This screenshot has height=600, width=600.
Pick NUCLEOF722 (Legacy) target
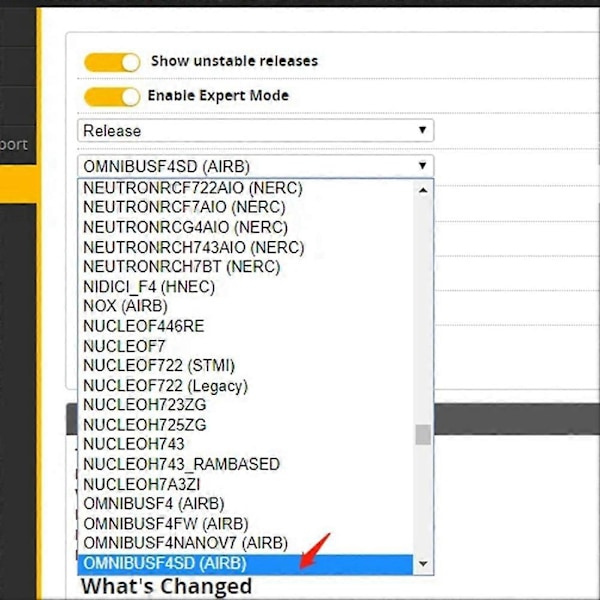coord(245,386)
